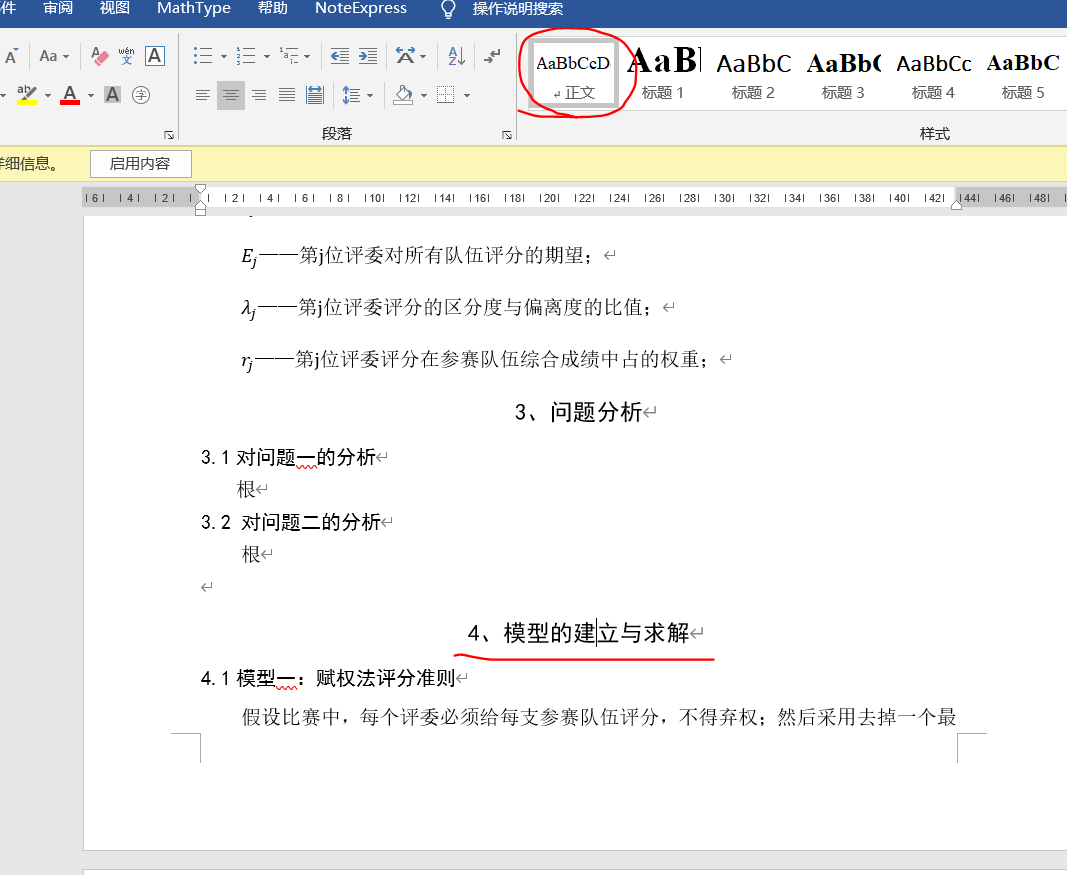Open numbering library dropdown
The height and width of the screenshot is (875, 1067).
pos(267,56)
